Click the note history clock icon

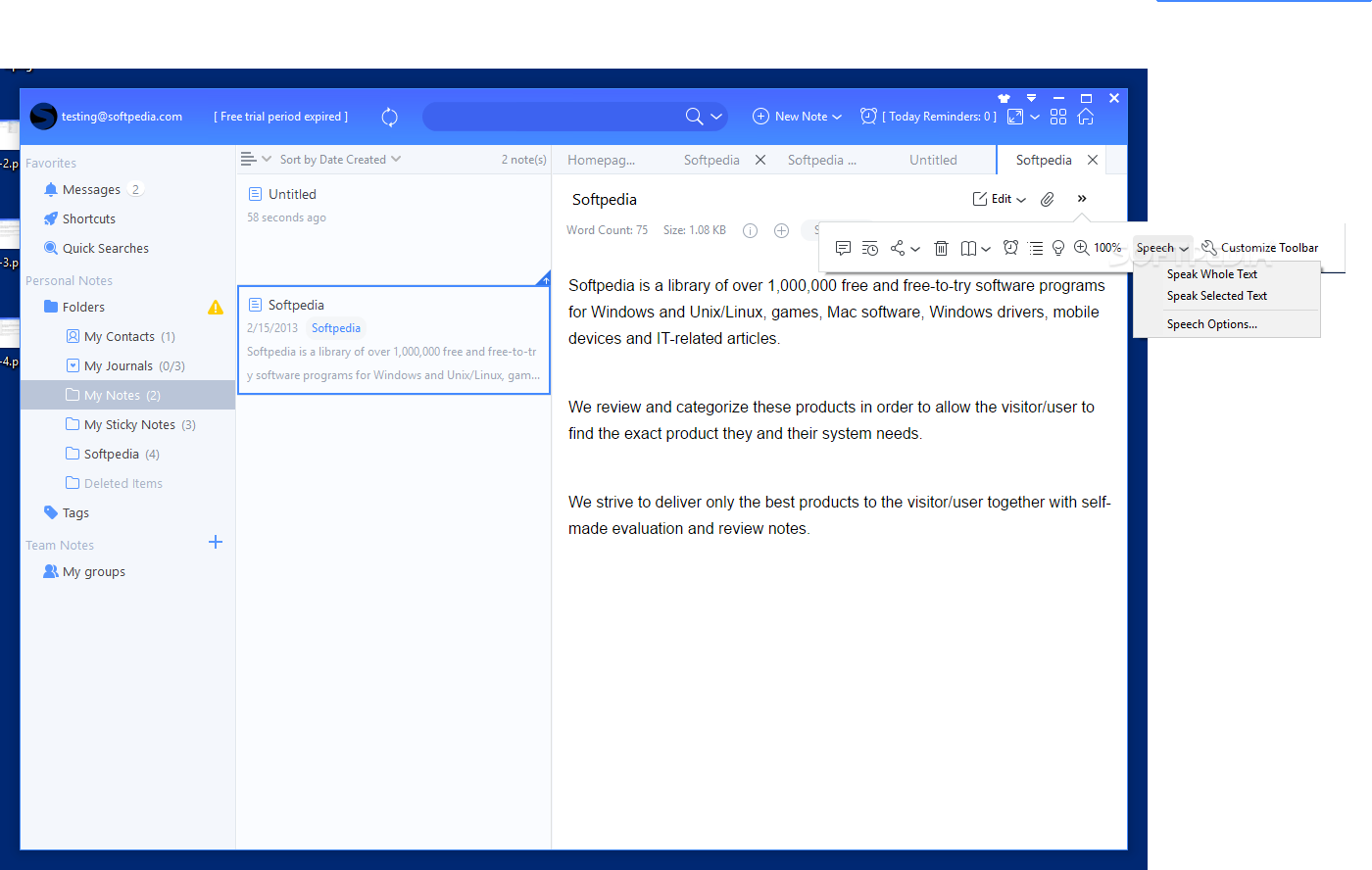[870, 248]
